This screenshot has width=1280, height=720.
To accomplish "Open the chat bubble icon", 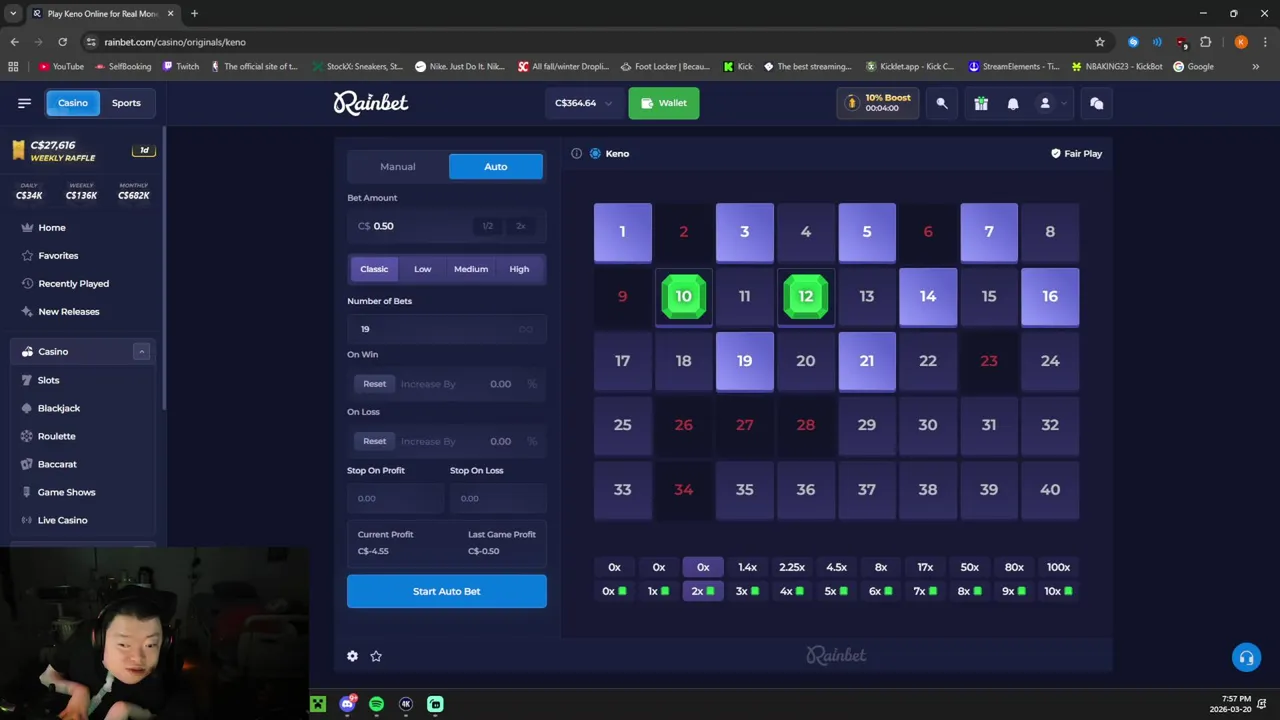I will (1096, 103).
